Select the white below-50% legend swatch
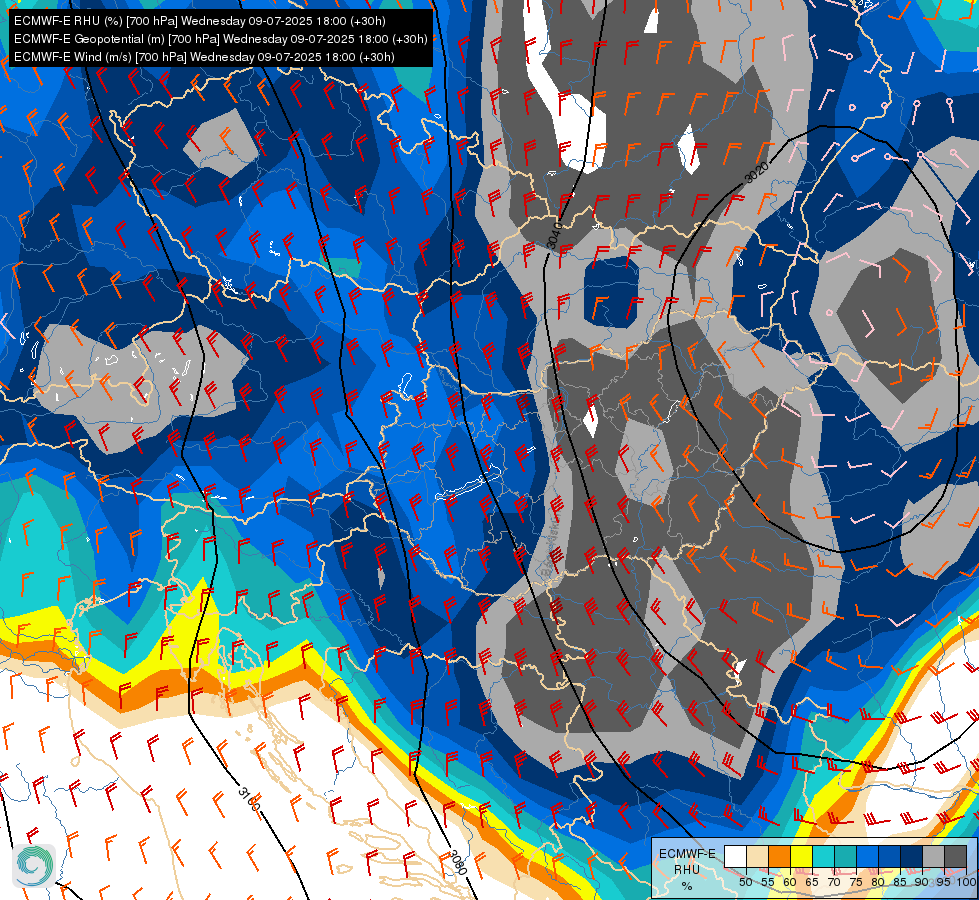The width and height of the screenshot is (979, 900). 735,856
